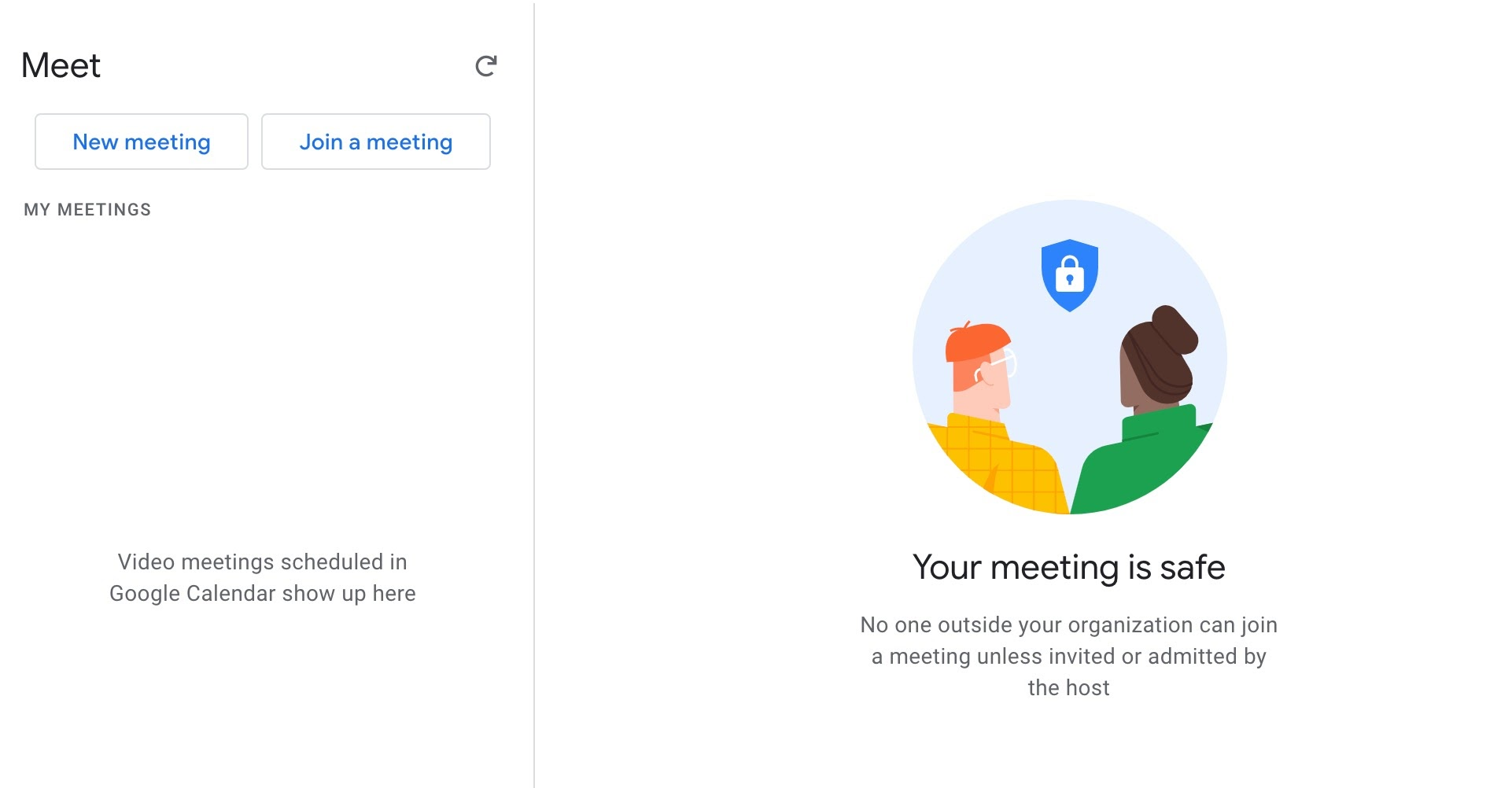The image size is (1512, 788).
Task: Select the MY MEETINGS section label
Action: pyautogui.click(x=87, y=210)
